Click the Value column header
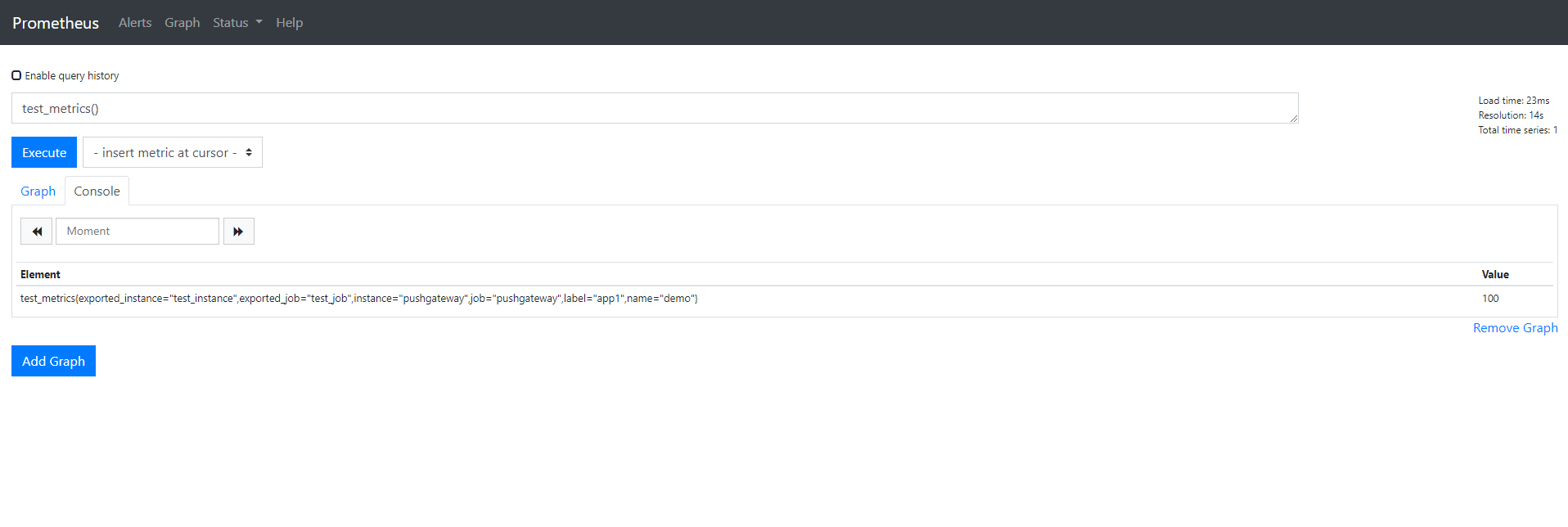Image resolution: width=1568 pixels, height=527 pixels. click(x=1495, y=274)
